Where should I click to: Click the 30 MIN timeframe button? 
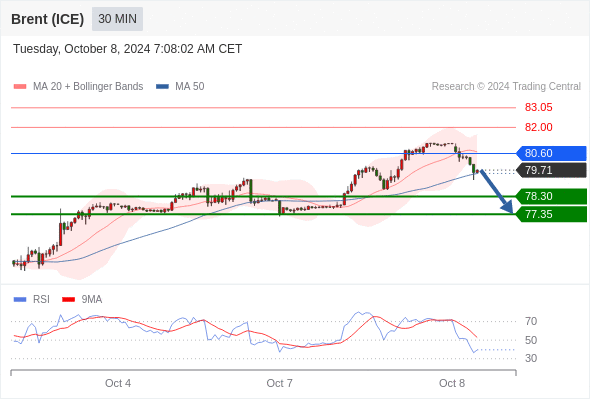point(117,19)
